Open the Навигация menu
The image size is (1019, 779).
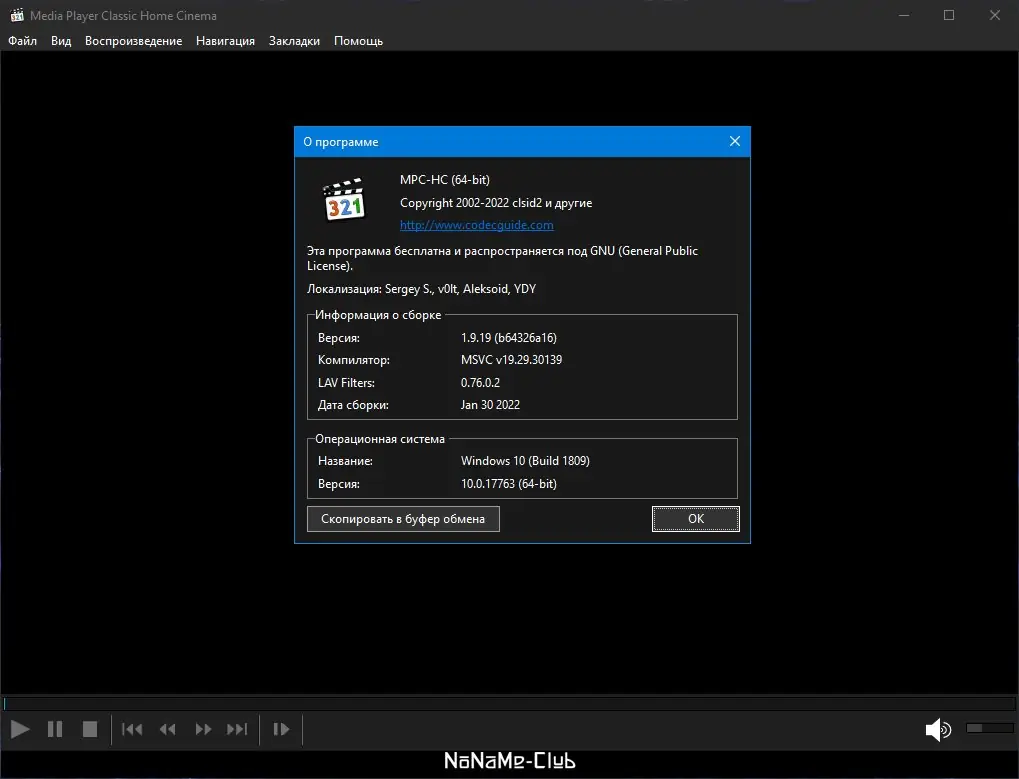pos(226,41)
